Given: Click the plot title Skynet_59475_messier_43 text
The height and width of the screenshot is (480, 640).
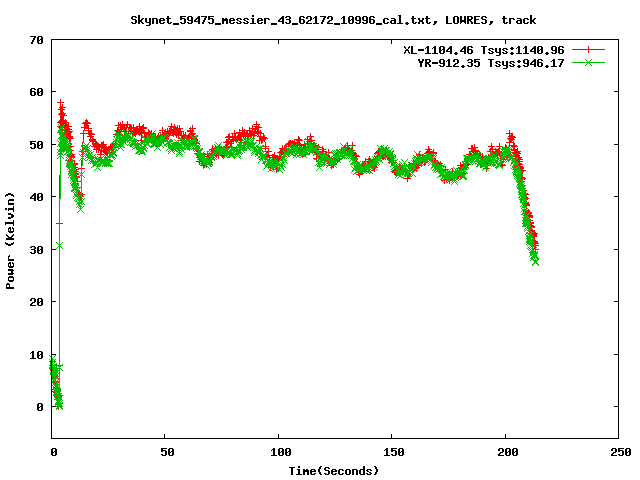Looking at the screenshot, I should [333, 20].
